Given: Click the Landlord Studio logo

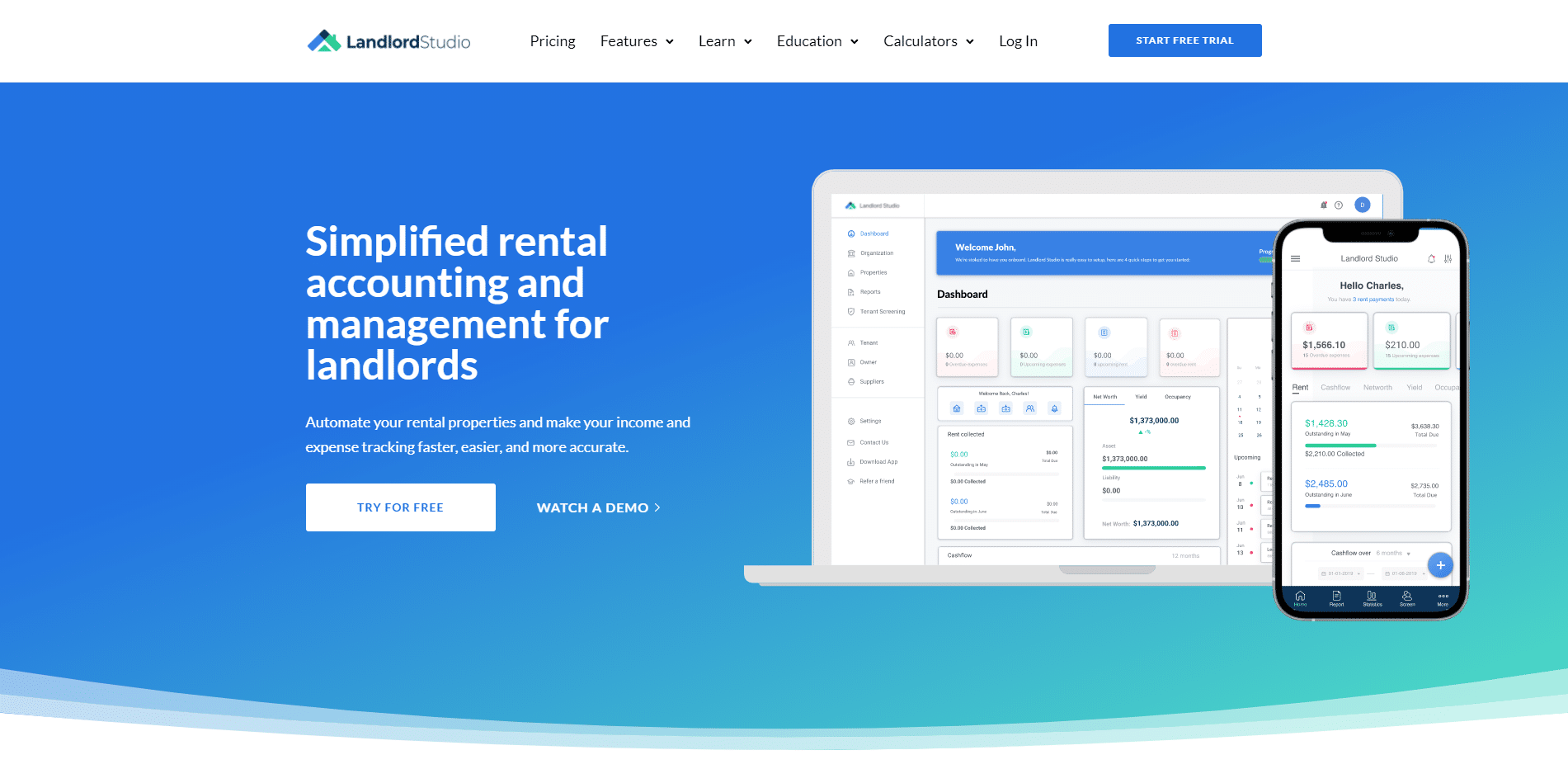Looking at the screenshot, I should (x=388, y=40).
